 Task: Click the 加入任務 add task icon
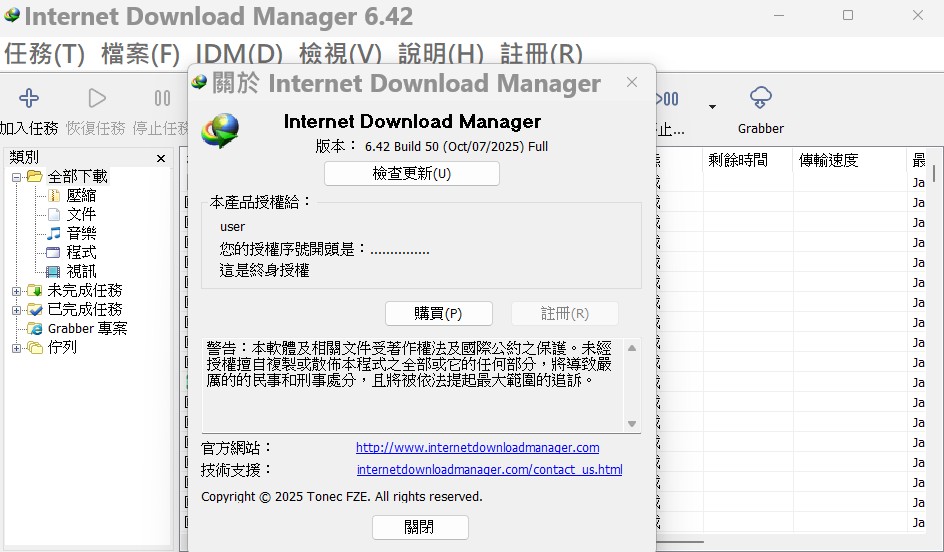[29, 98]
